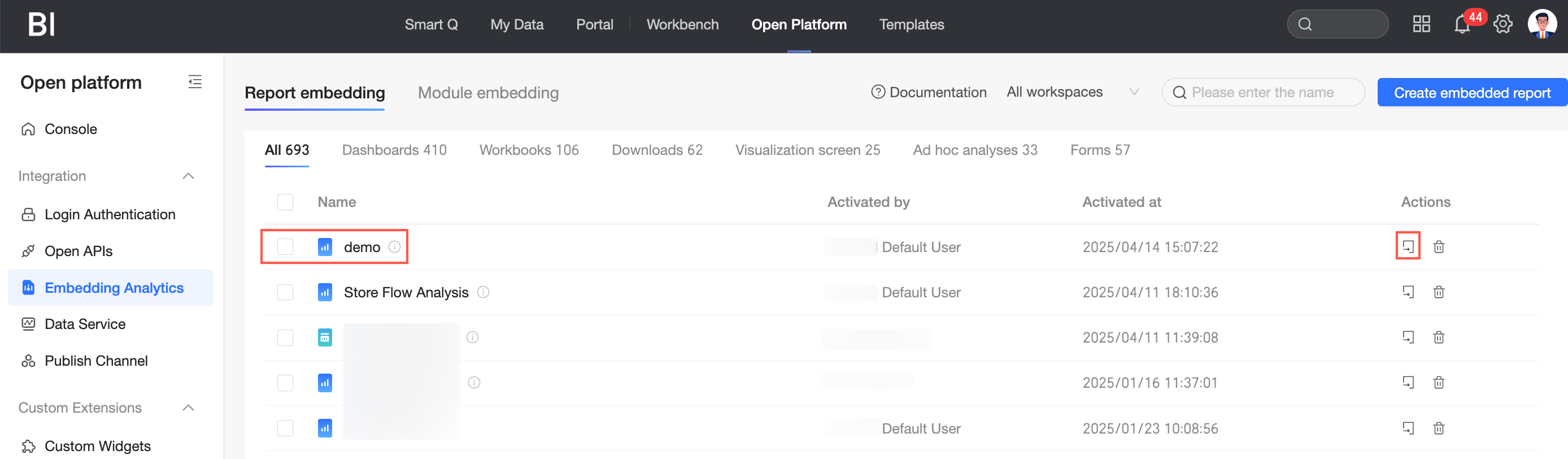Screen dimensions: 1568x459
Task: Focus the report name search field
Action: [x=1269, y=93]
